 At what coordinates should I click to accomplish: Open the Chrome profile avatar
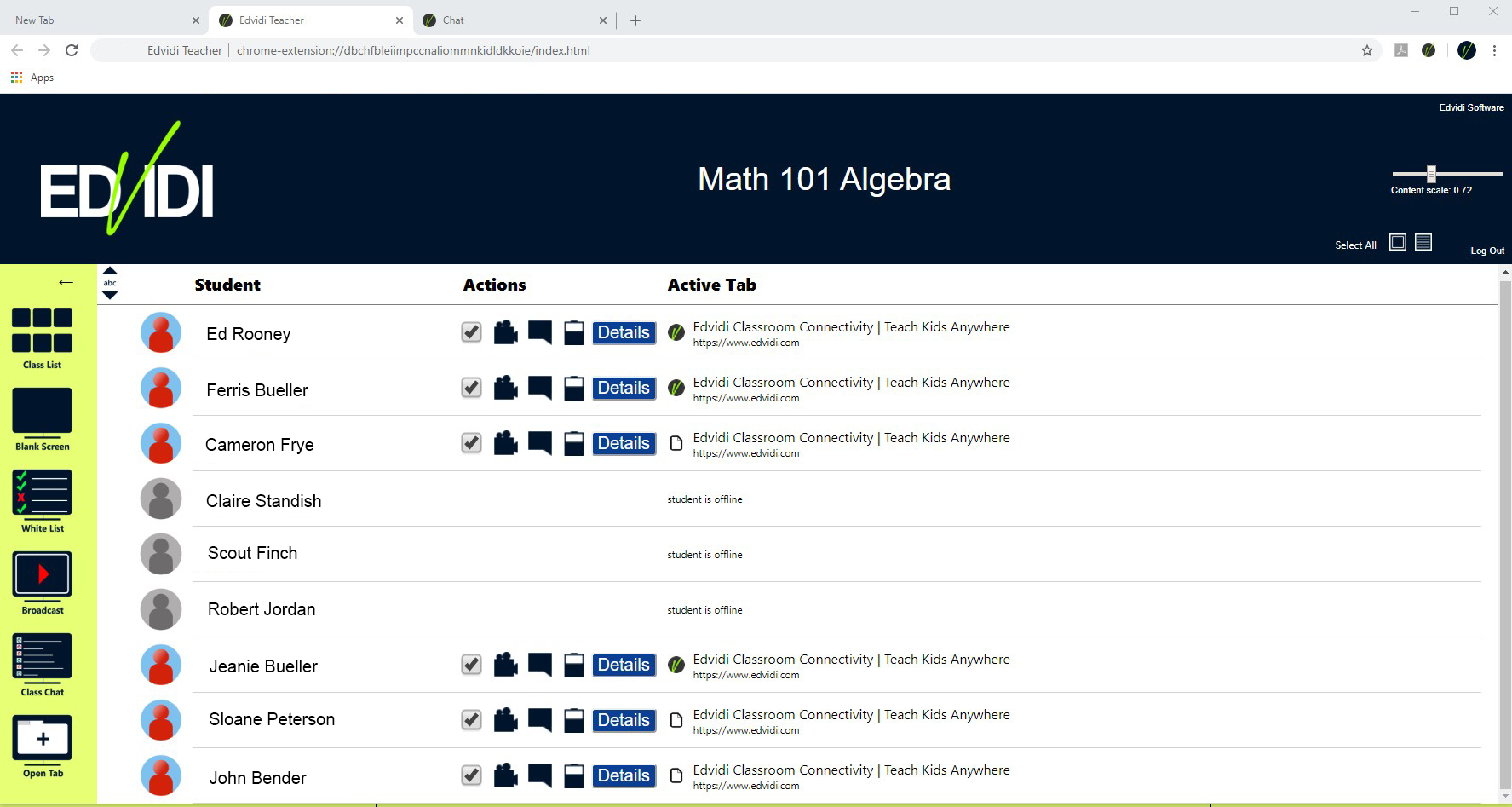pyautogui.click(x=1466, y=51)
